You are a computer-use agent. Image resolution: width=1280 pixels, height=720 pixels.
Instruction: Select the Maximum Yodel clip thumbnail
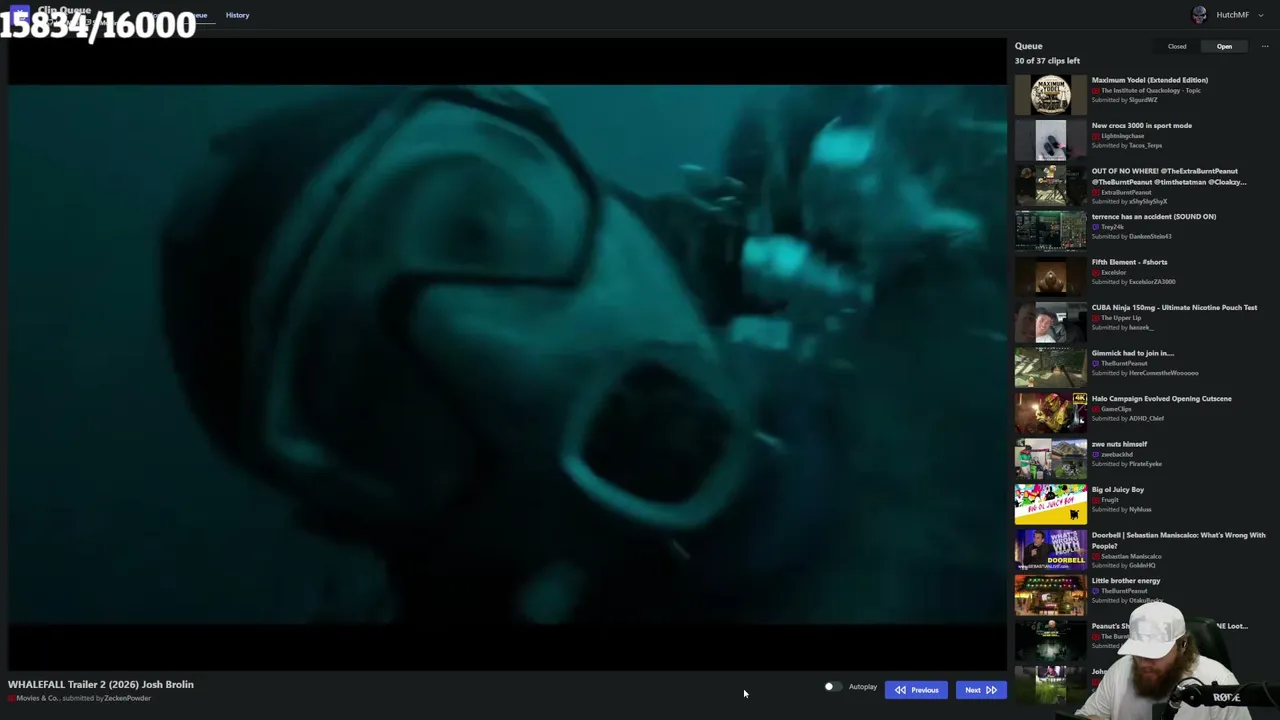[x=1050, y=95]
